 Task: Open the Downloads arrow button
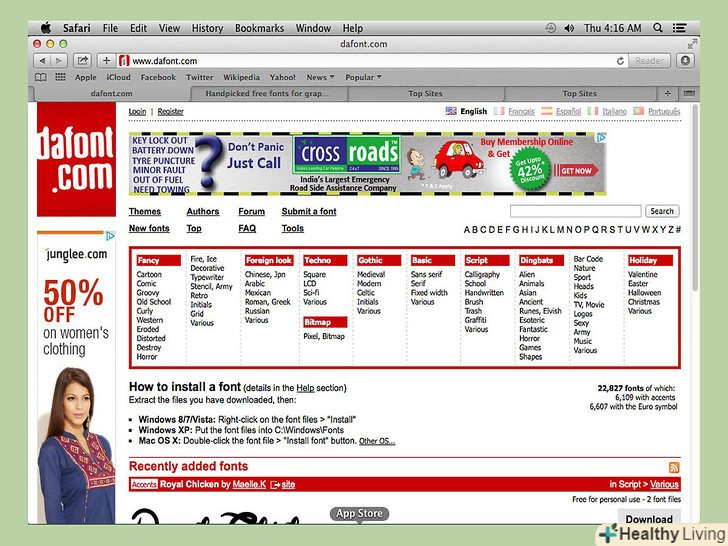[x=685, y=60]
